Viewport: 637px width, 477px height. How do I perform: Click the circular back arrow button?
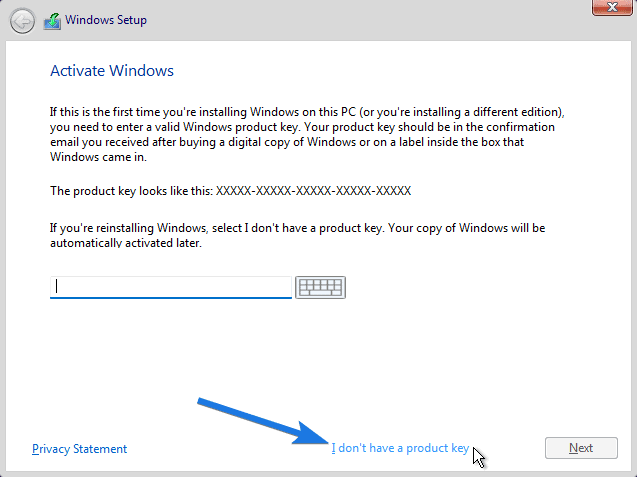coord(22,21)
